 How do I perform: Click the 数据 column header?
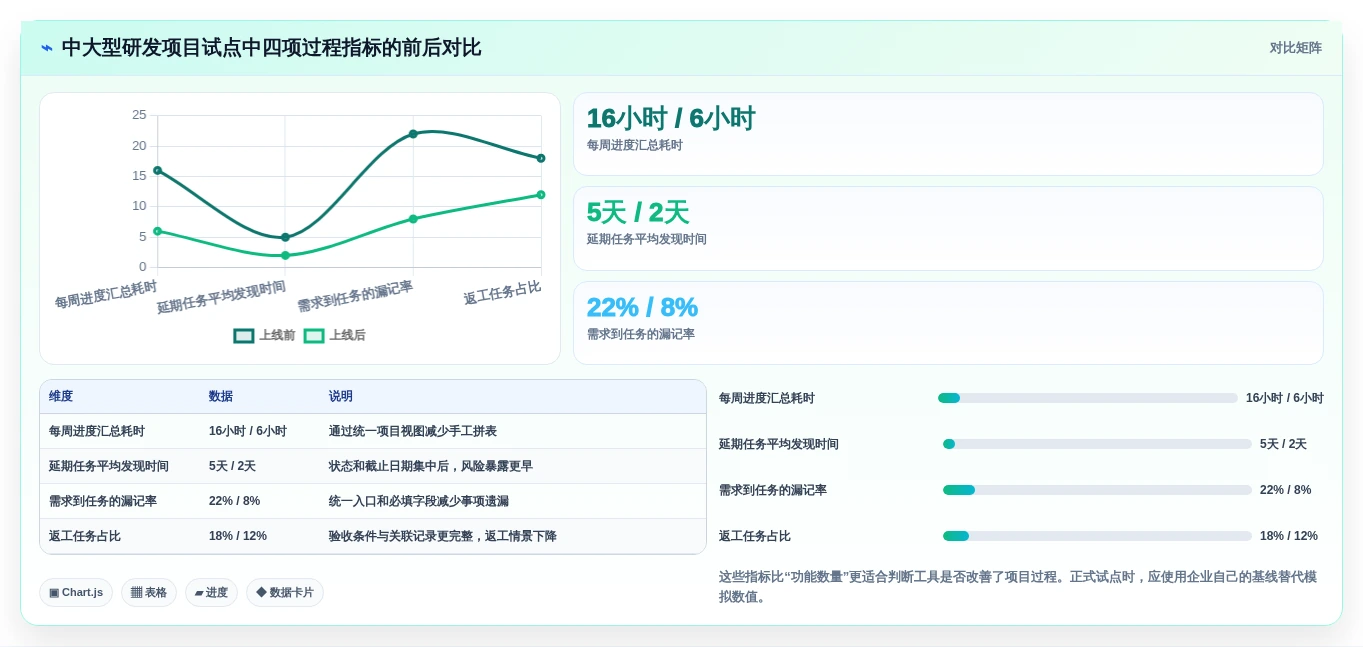(221, 397)
